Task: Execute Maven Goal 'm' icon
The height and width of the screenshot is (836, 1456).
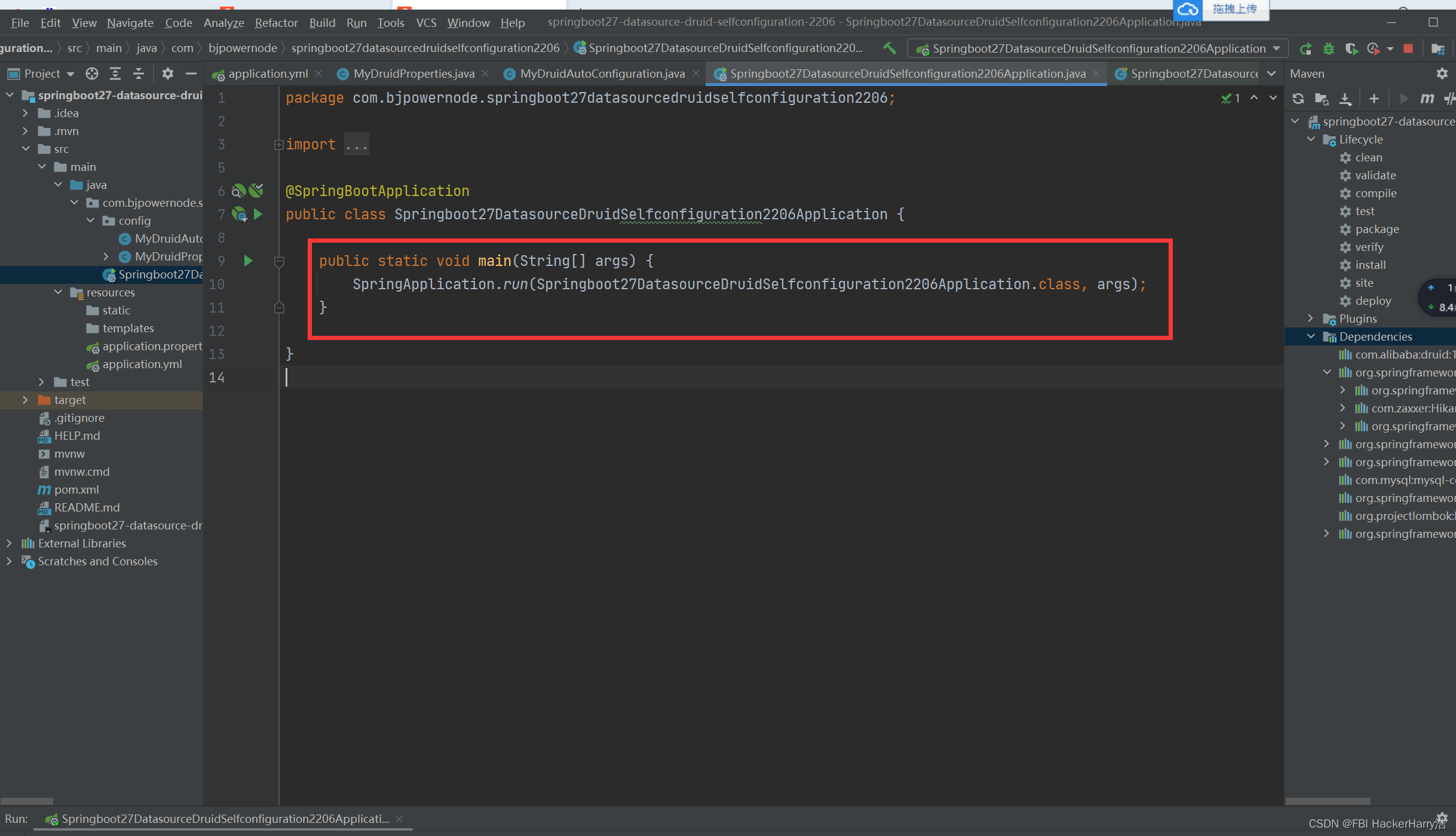Action: [1427, 99]
